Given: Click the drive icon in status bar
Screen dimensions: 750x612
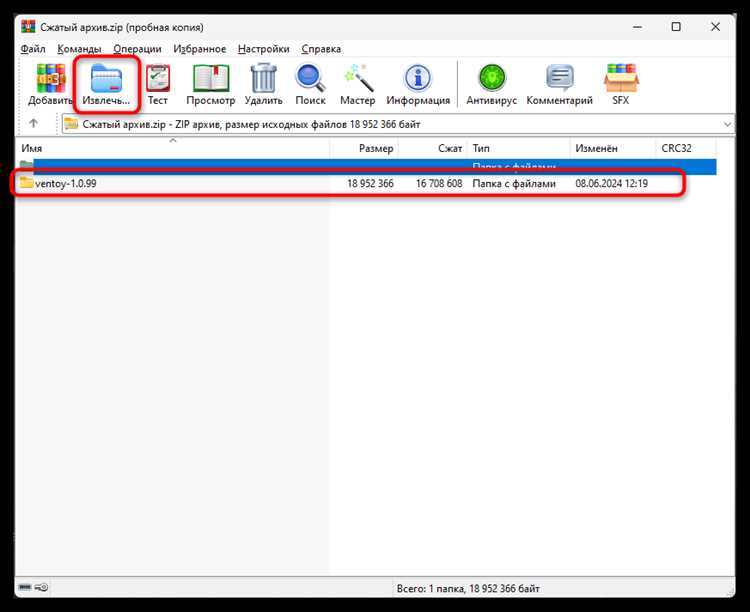Looking at the screenshot, I should pos(25,587).
